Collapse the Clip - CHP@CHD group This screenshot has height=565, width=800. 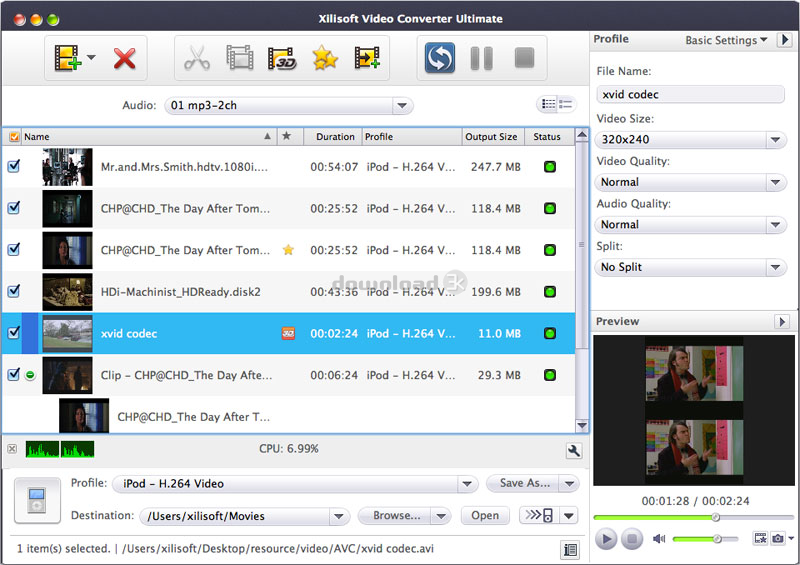click(30, 375)
